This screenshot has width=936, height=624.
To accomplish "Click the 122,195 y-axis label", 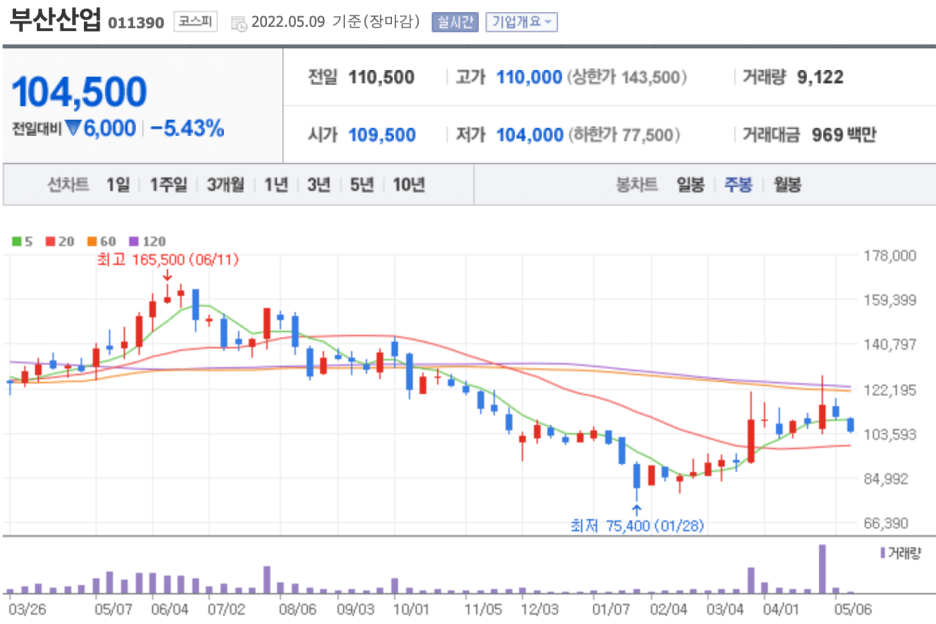I will pos(889,390).
